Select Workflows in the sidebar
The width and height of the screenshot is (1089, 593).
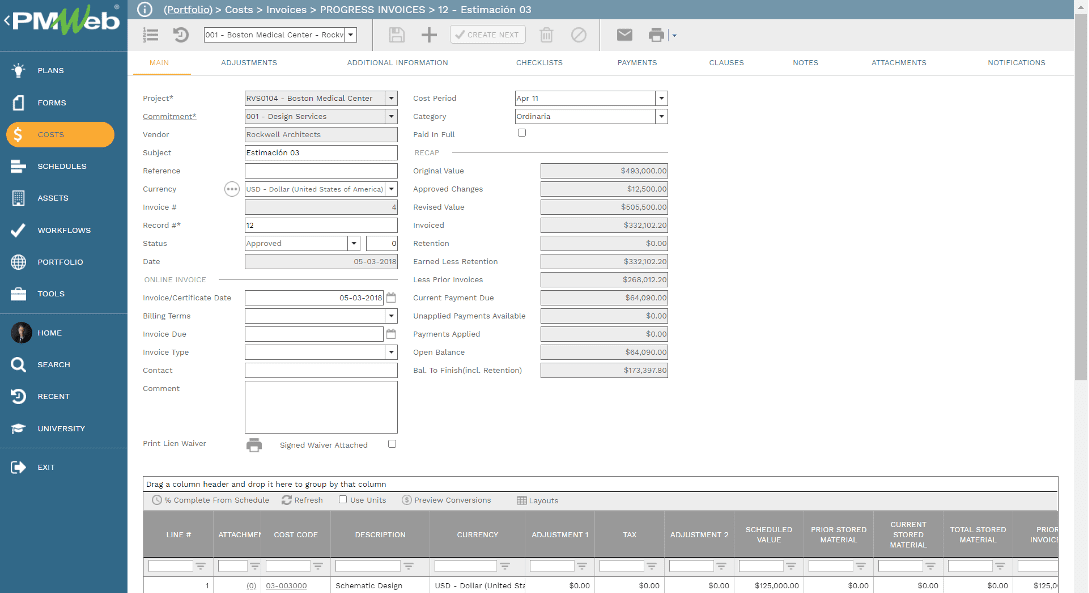coord(60,230)
